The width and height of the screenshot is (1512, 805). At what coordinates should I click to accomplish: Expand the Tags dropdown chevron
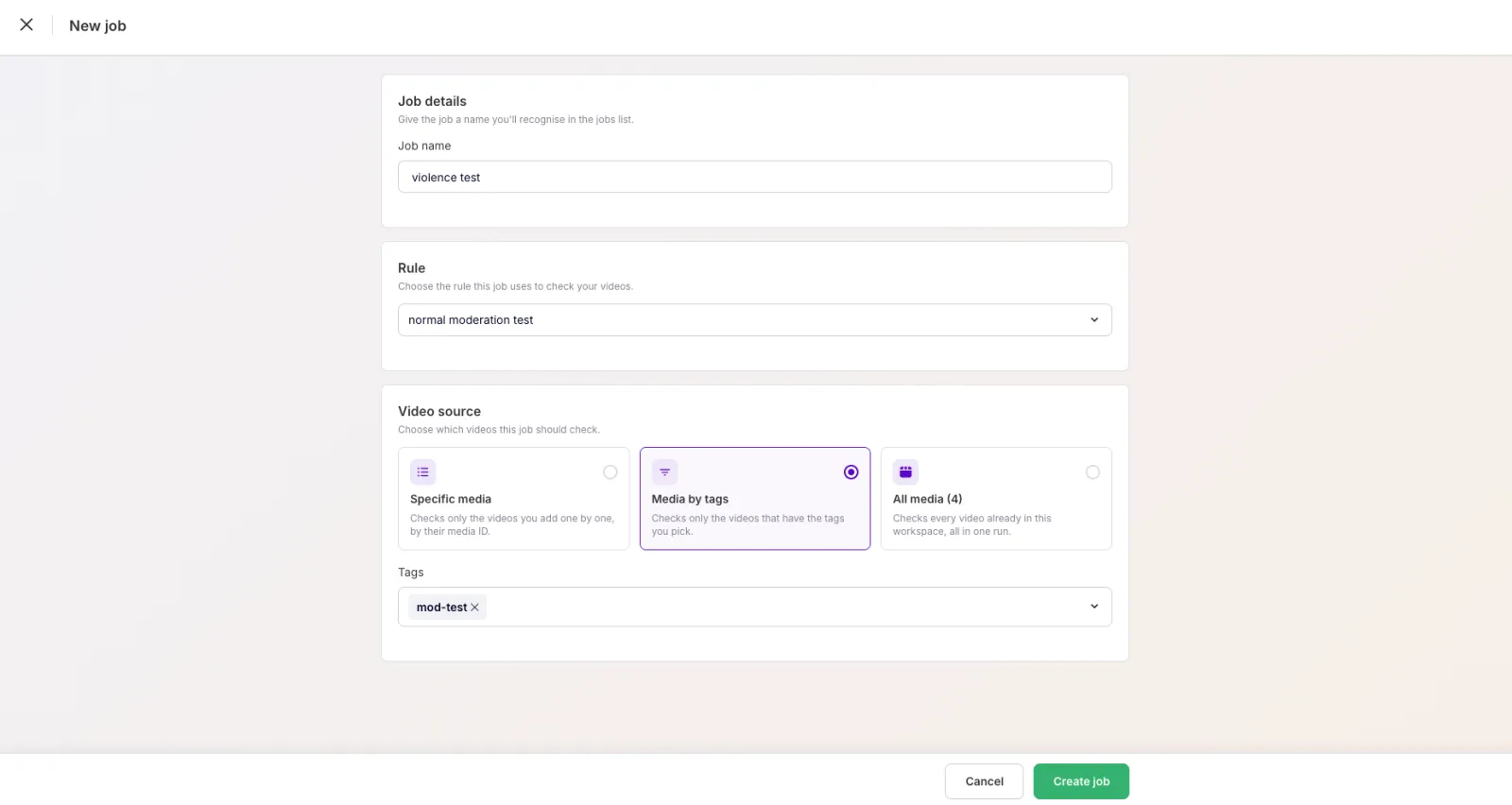[1094, 607]
